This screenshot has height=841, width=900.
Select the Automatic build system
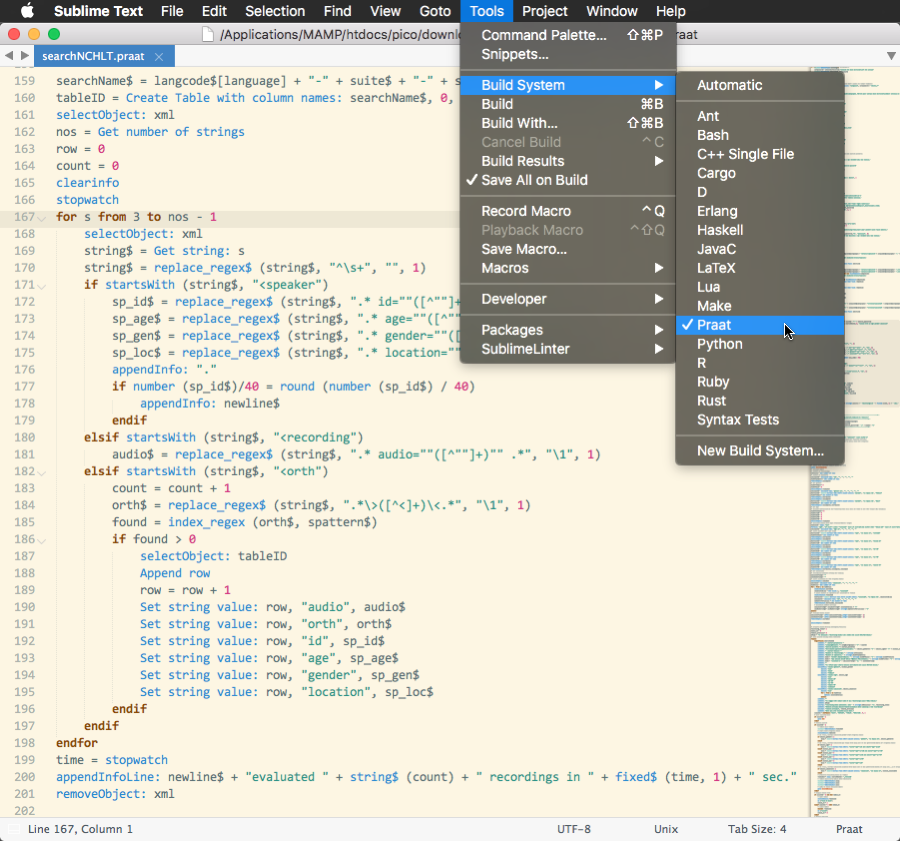[760, 85]
